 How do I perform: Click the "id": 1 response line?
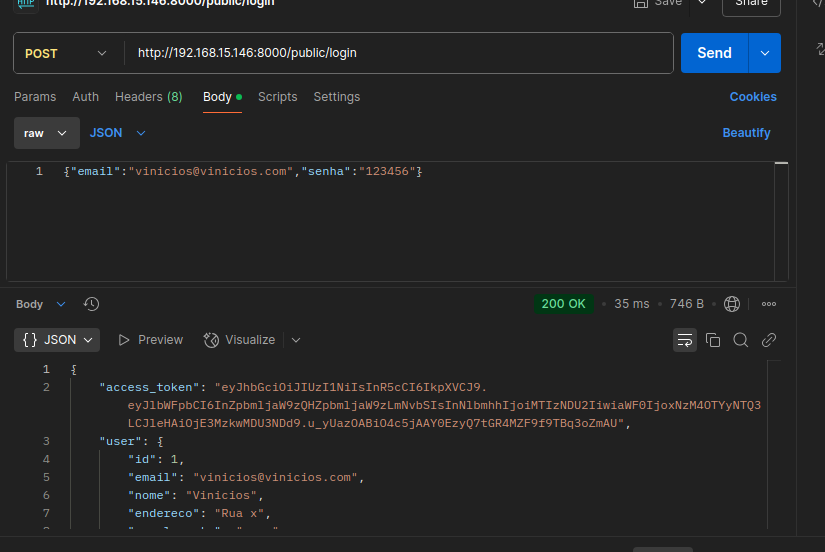point(156,459)
